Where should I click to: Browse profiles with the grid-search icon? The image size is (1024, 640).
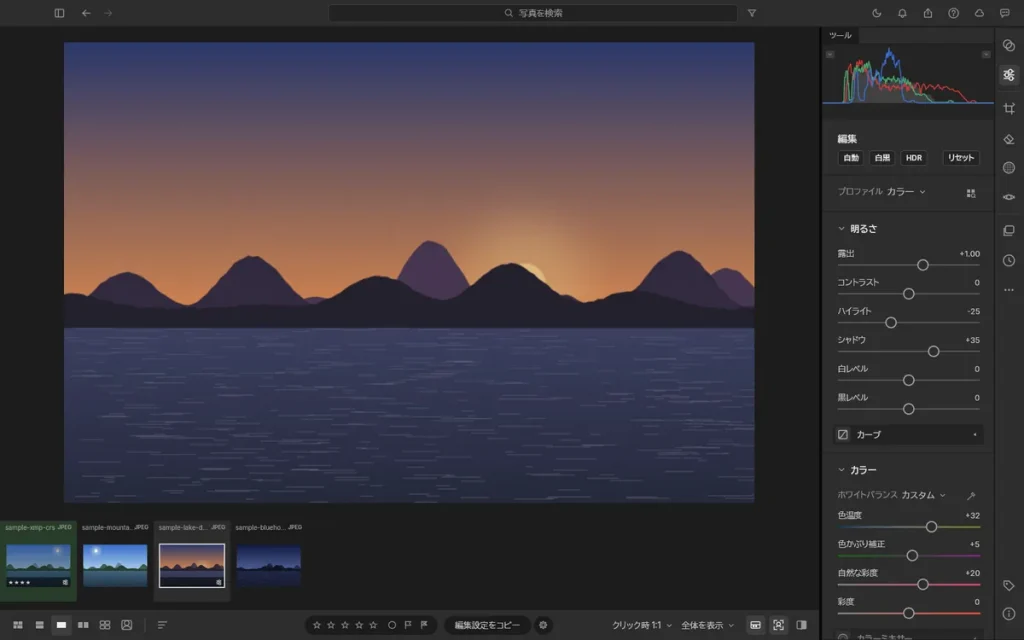click(971, 193)
